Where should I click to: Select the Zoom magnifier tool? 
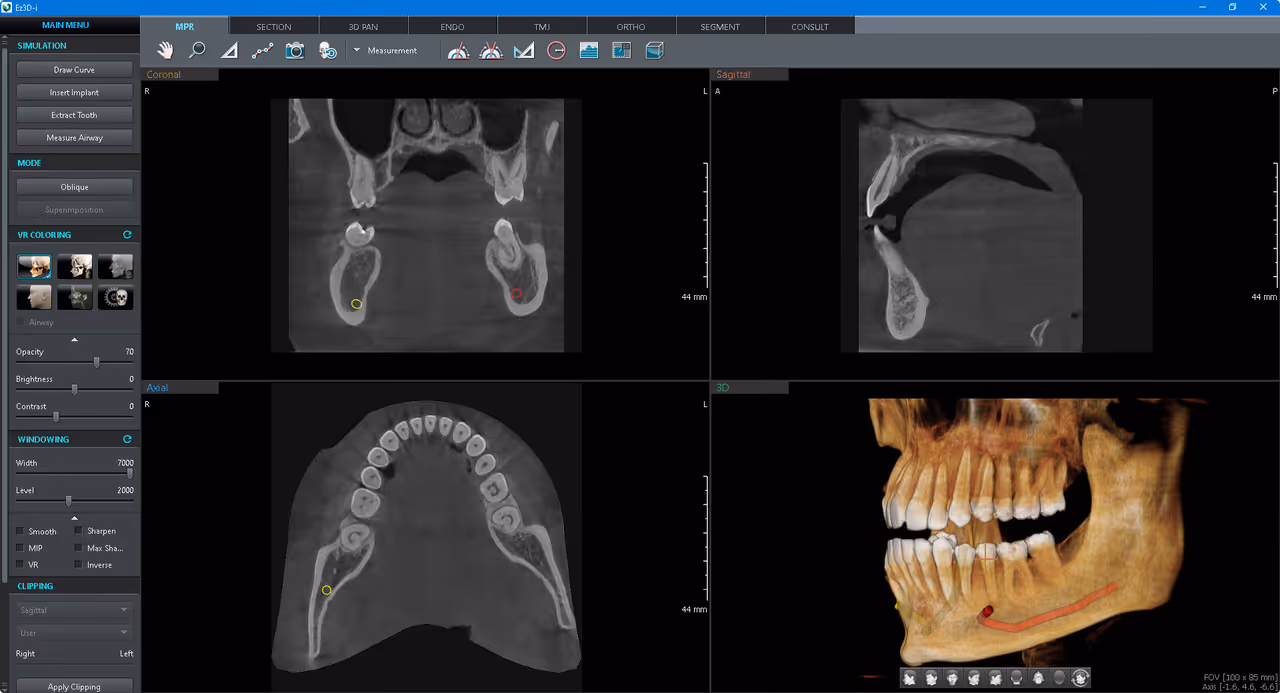(197, 50)
